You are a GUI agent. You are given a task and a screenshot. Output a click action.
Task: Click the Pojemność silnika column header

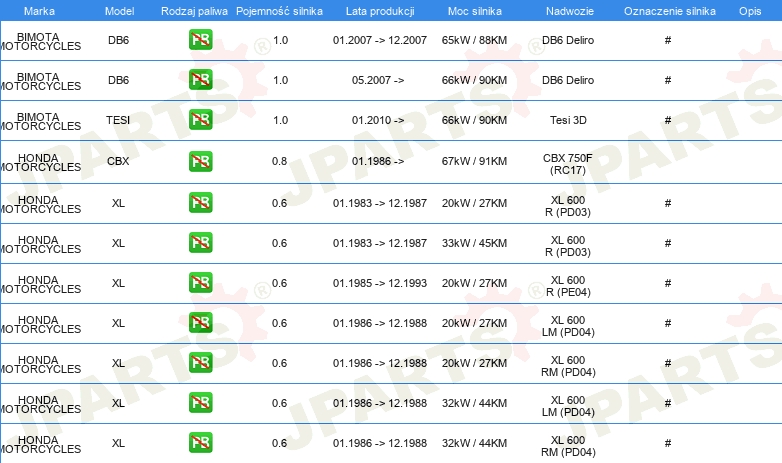[x=279, y=11]
